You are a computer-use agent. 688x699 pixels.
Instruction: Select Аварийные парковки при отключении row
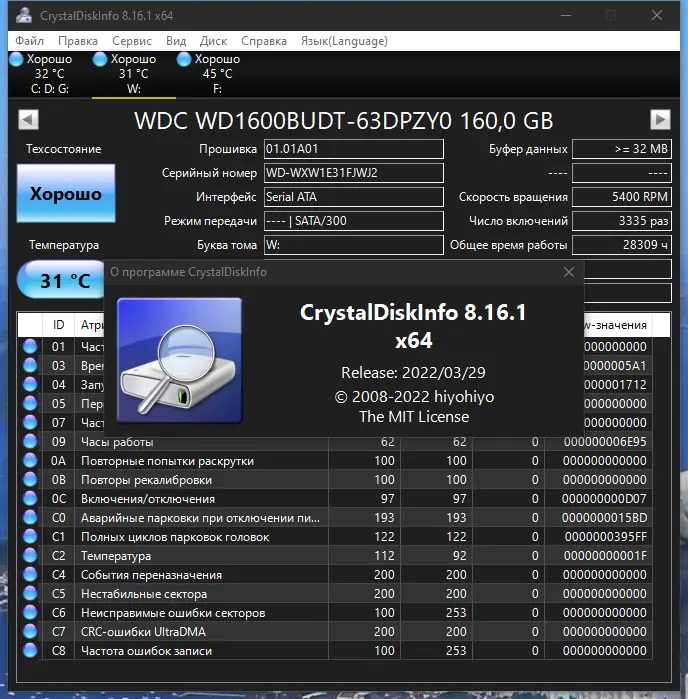tap(335, 518)
